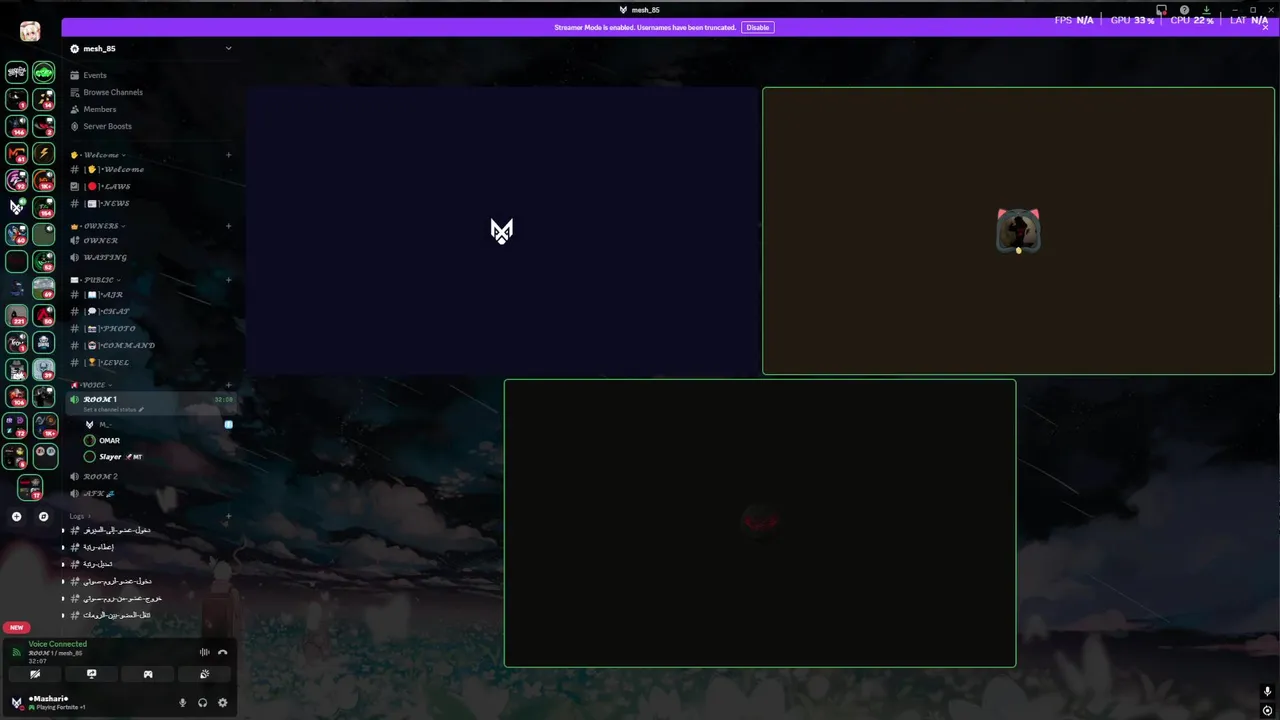Click Mashari username in user panel
The image size is (1280, 720).
pos(49,699)
